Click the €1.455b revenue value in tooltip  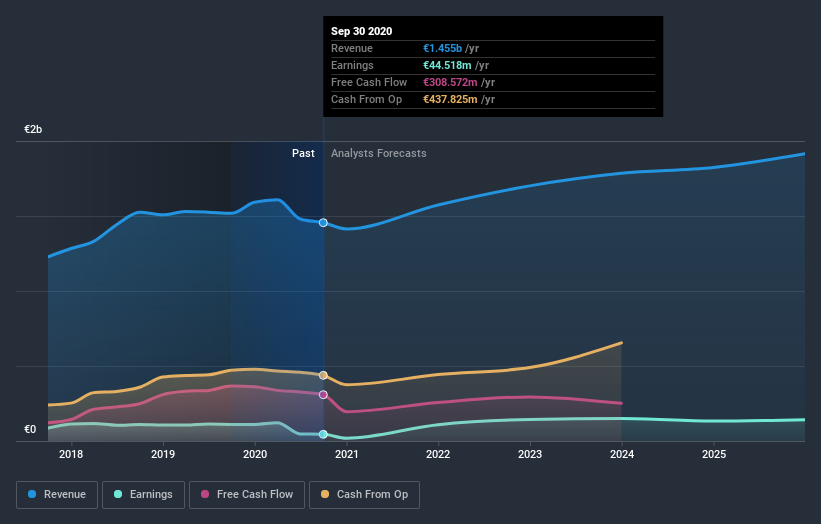click(x=442, y=48)
